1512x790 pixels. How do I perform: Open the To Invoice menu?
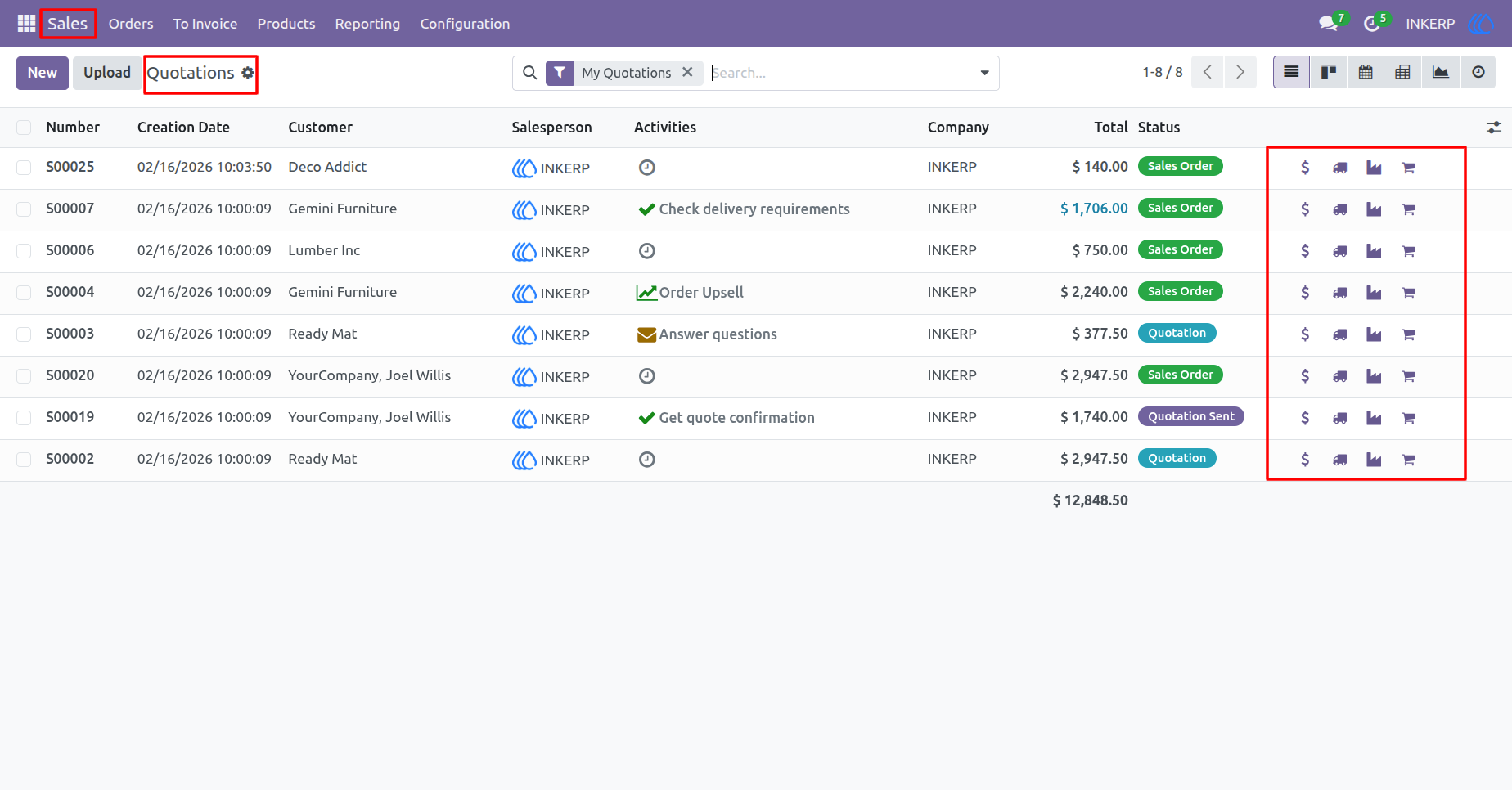[205, 24]
